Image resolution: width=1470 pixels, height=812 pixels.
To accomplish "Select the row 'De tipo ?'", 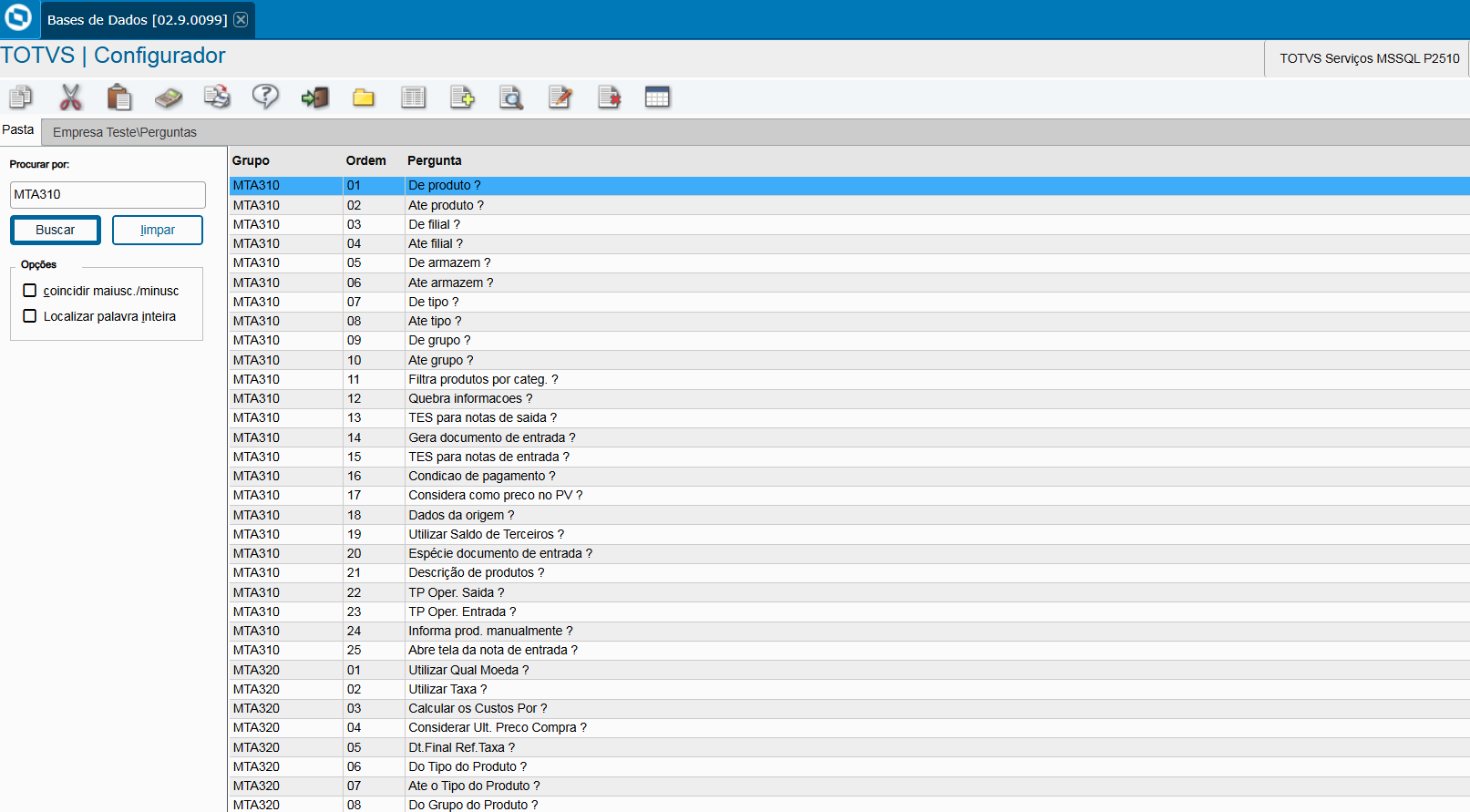I will tap(849, 302).
